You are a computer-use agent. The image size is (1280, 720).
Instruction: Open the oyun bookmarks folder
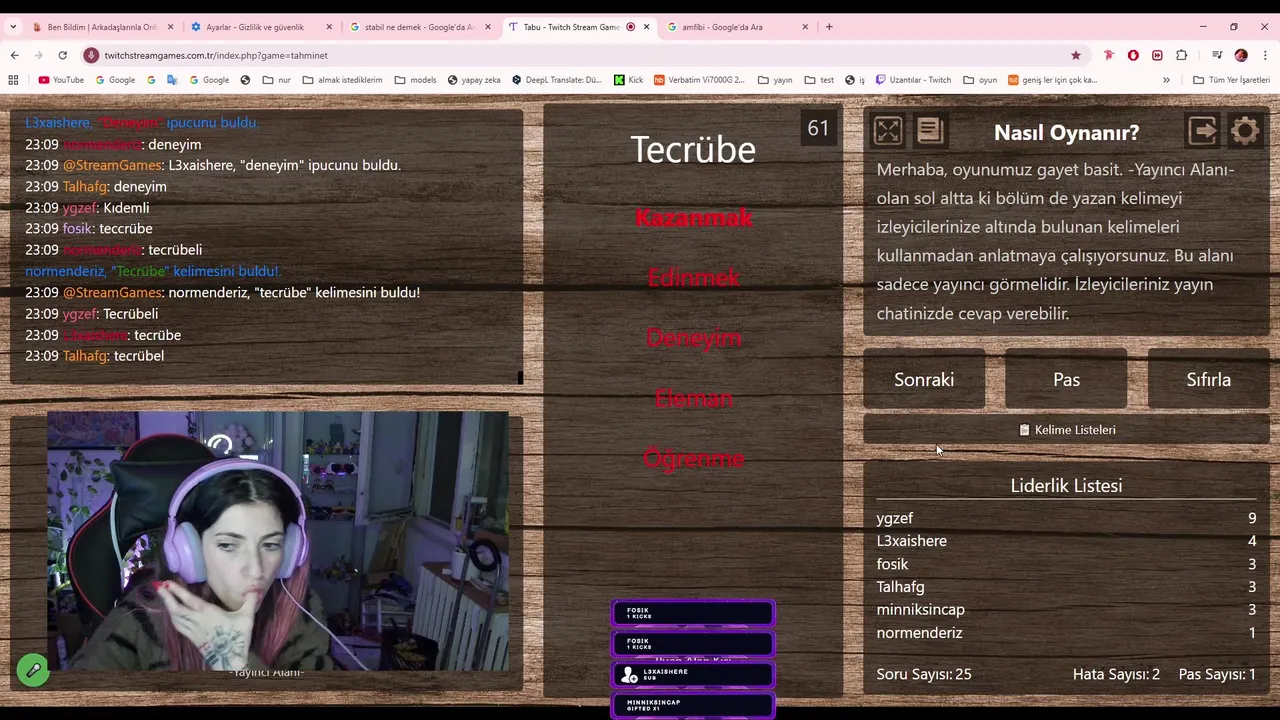[x=980, y=80]
